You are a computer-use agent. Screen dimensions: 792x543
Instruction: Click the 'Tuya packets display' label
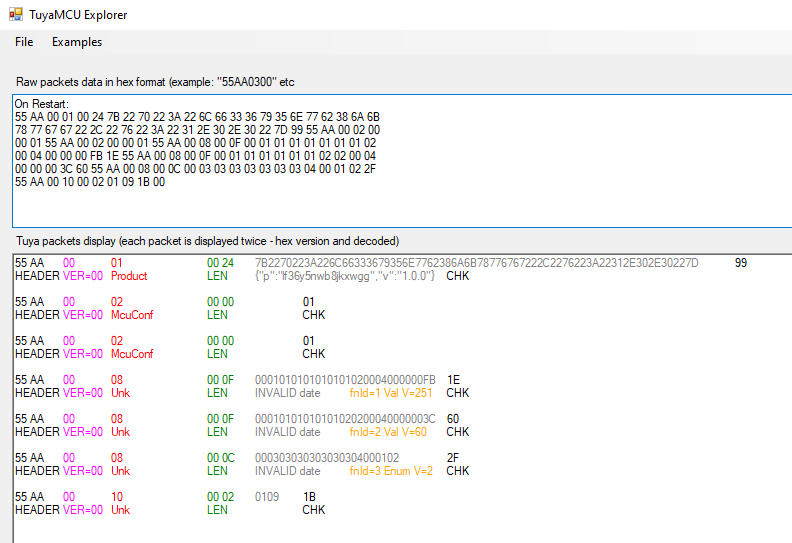point(208,241)
